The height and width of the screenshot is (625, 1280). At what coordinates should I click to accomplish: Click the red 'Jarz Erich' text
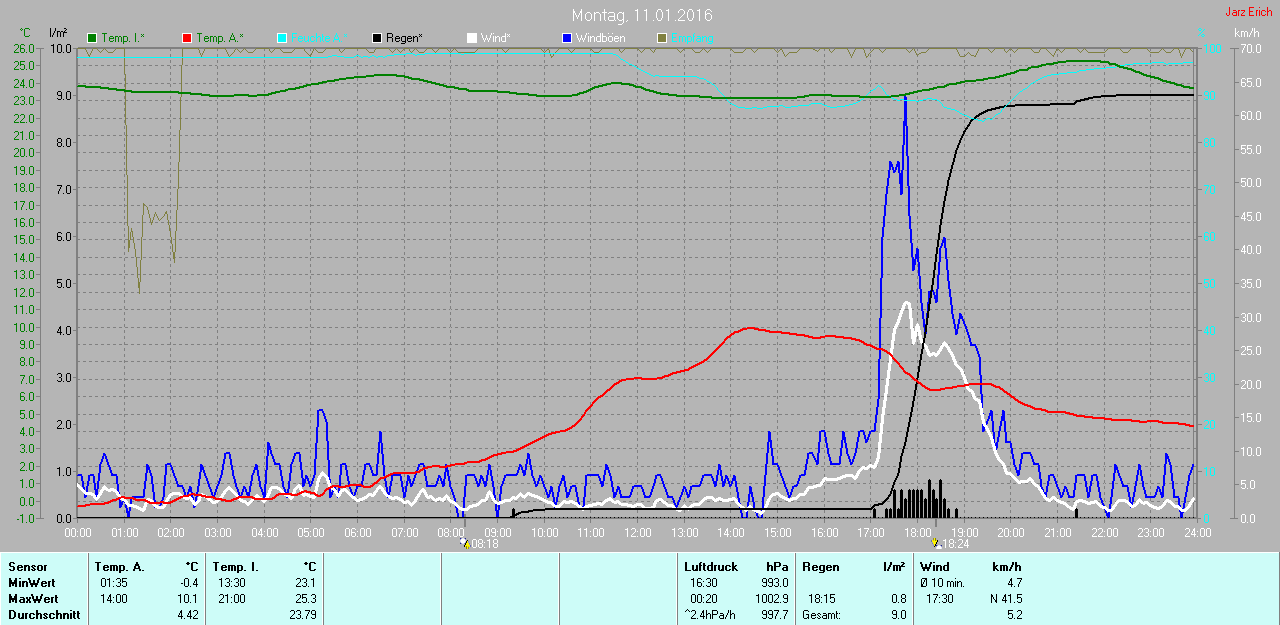[x=1249, y=12]
